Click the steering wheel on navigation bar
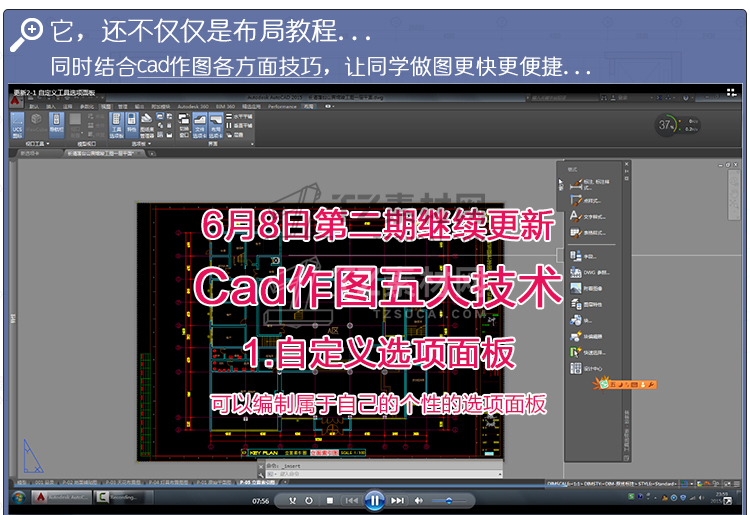The width and height of the screenshot is (750, 515). [734, 181]
